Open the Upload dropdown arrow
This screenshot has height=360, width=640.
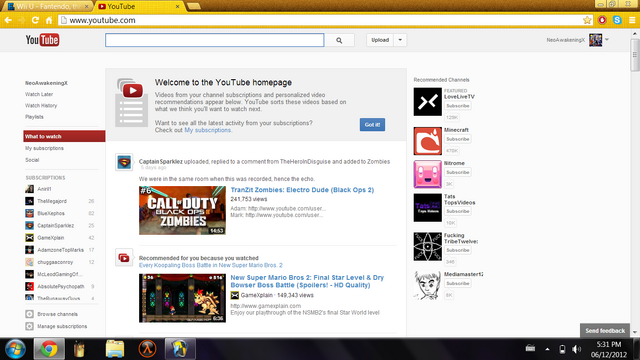point(400,40)
